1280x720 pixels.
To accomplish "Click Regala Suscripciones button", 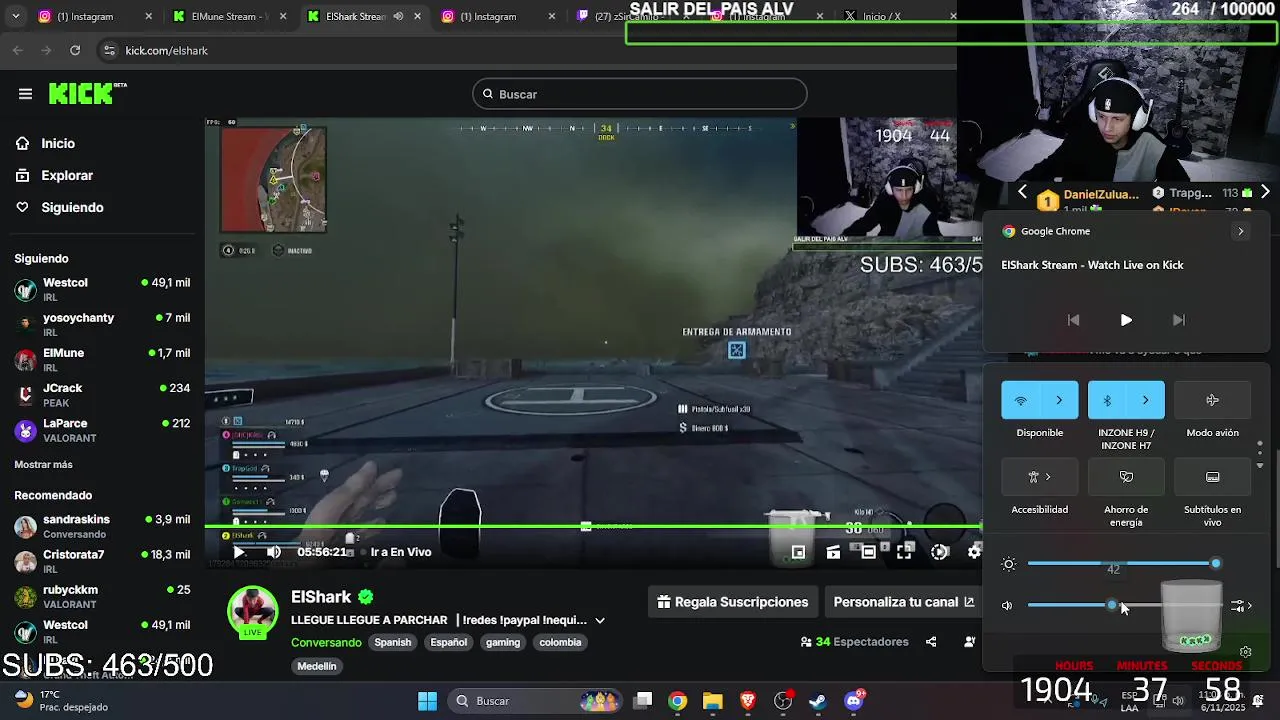I will (732, 602).
